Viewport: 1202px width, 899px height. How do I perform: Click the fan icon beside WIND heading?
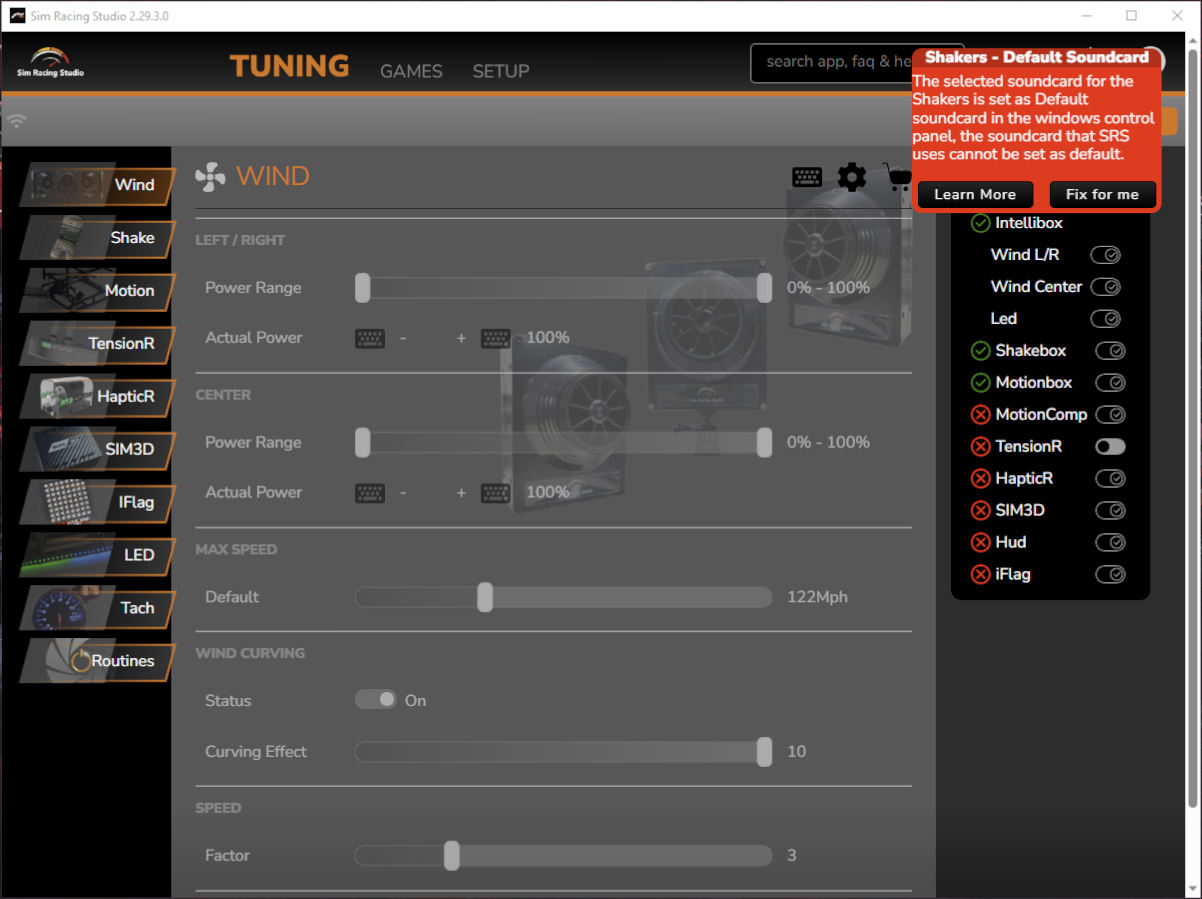[x=210, y=177]
